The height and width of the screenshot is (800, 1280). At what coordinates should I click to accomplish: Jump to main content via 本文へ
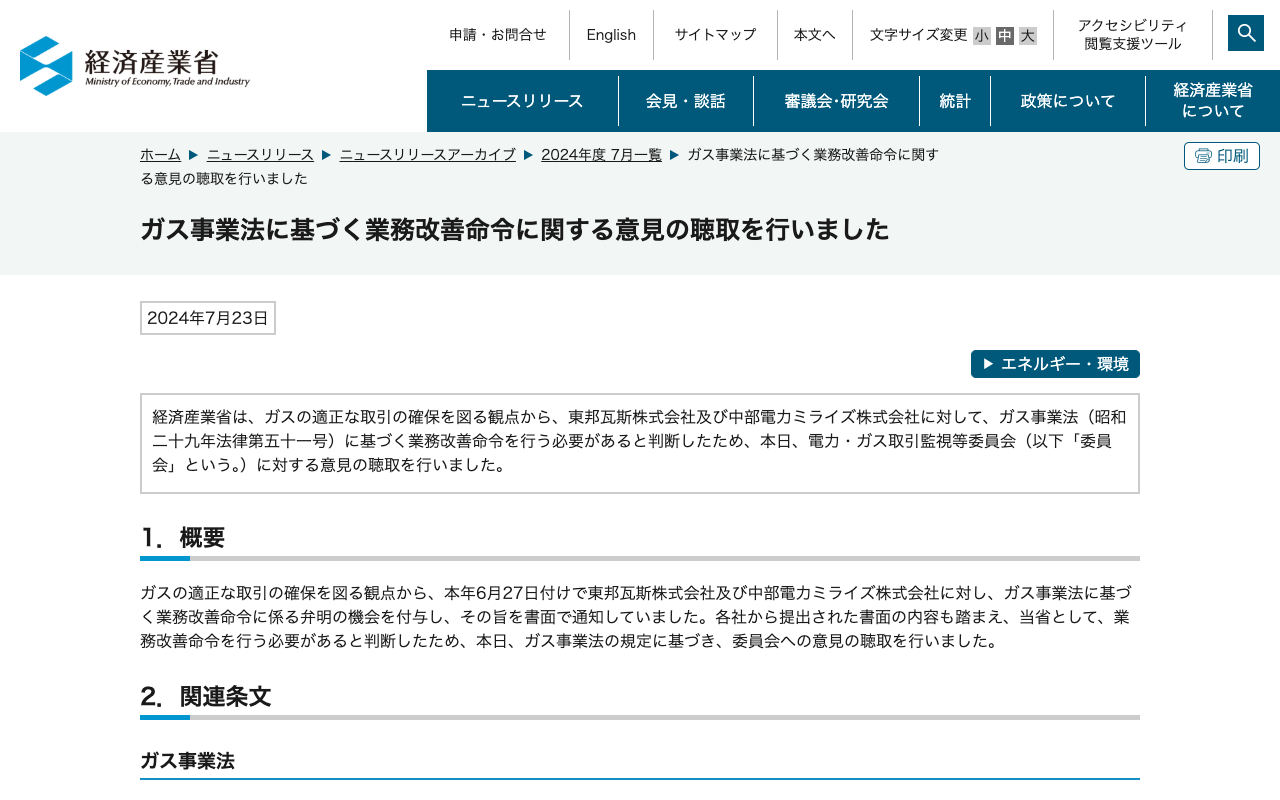click(x=815, y=35)
